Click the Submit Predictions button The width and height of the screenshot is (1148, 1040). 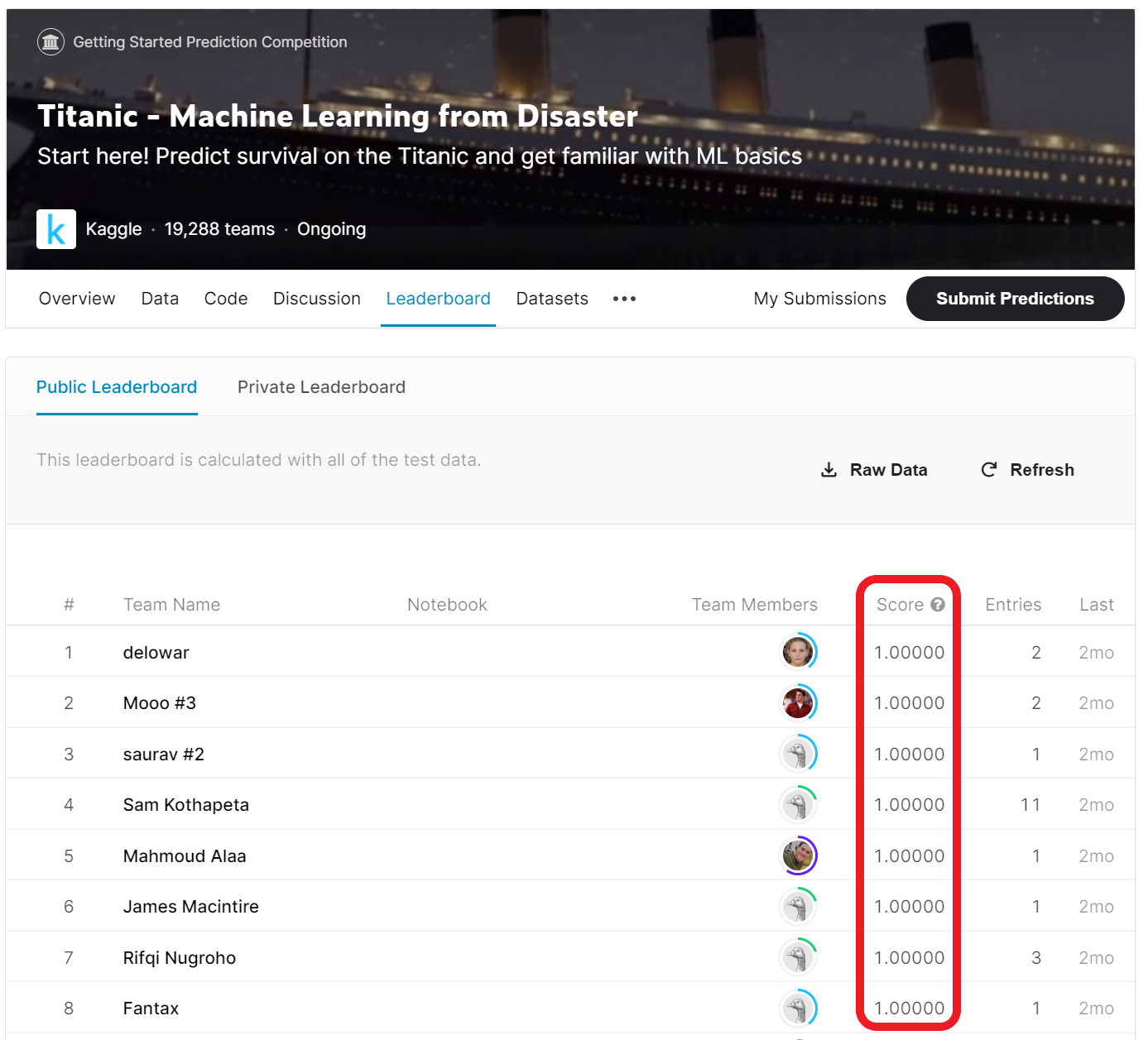pos(1015,299)
